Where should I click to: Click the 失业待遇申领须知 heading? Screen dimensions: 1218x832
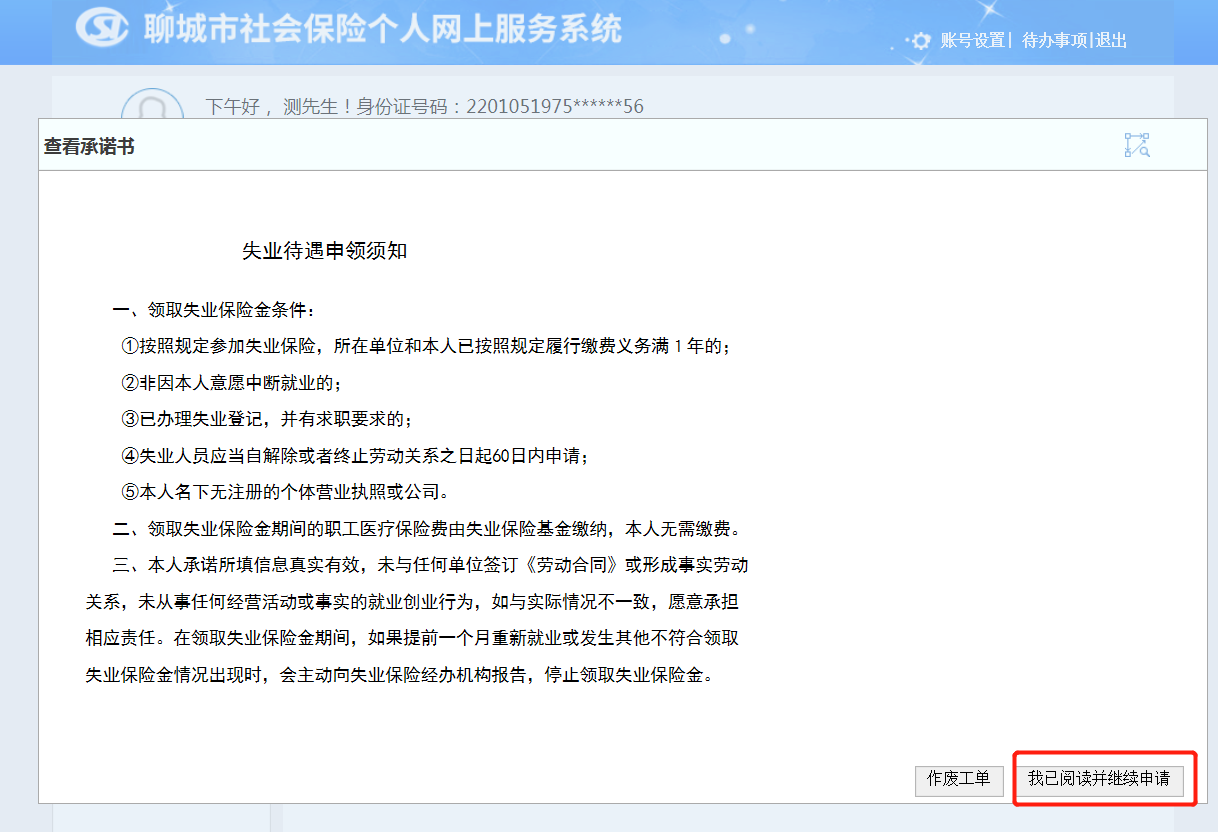325,251
